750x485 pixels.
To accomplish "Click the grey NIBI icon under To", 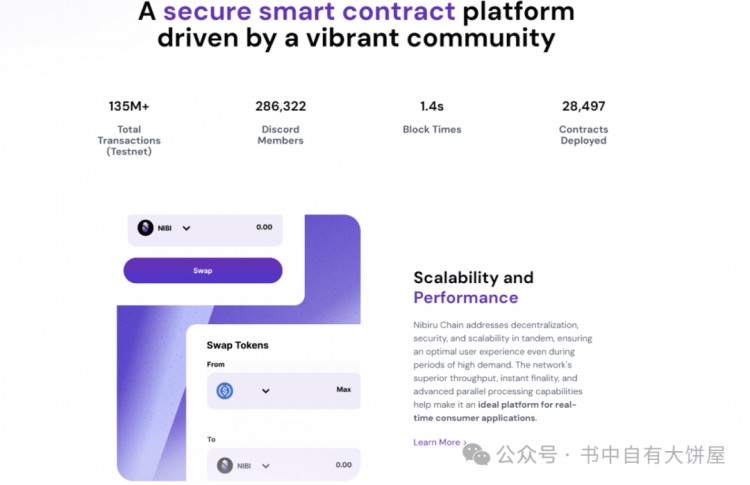I will pyautogui.click(x=225, y=465).
